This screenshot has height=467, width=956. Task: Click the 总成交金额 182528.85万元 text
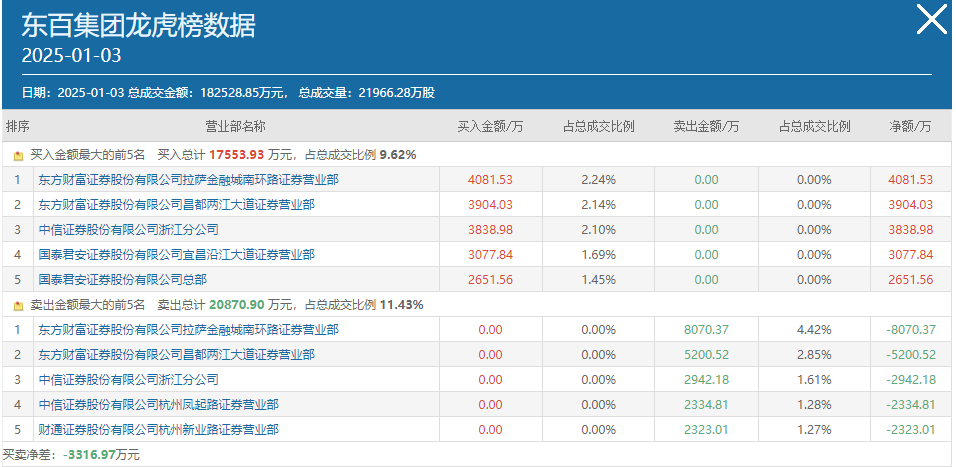pyautogui.click(x=207, y=93)
